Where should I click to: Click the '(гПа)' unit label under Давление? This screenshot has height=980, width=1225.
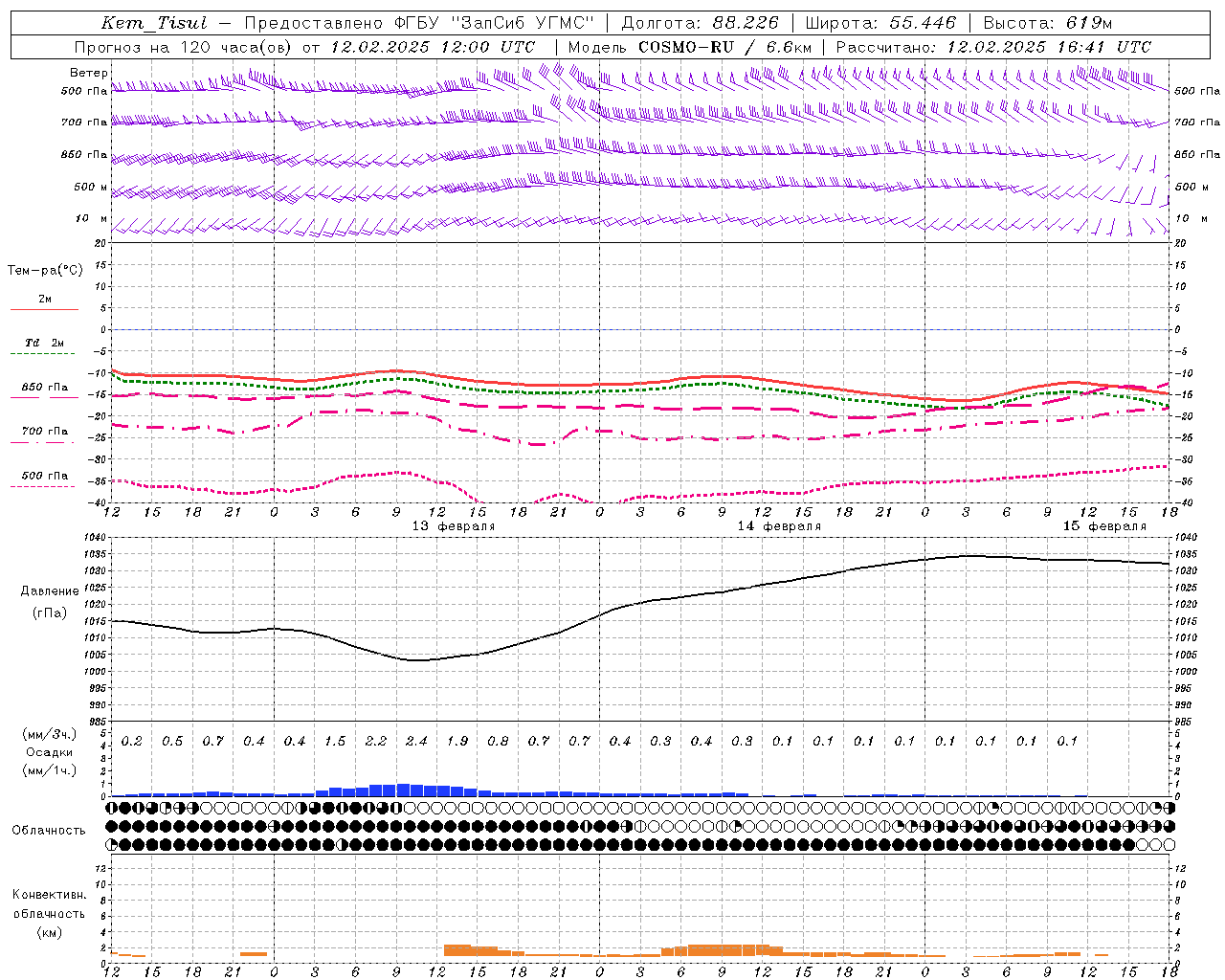[x=50, y=613]
